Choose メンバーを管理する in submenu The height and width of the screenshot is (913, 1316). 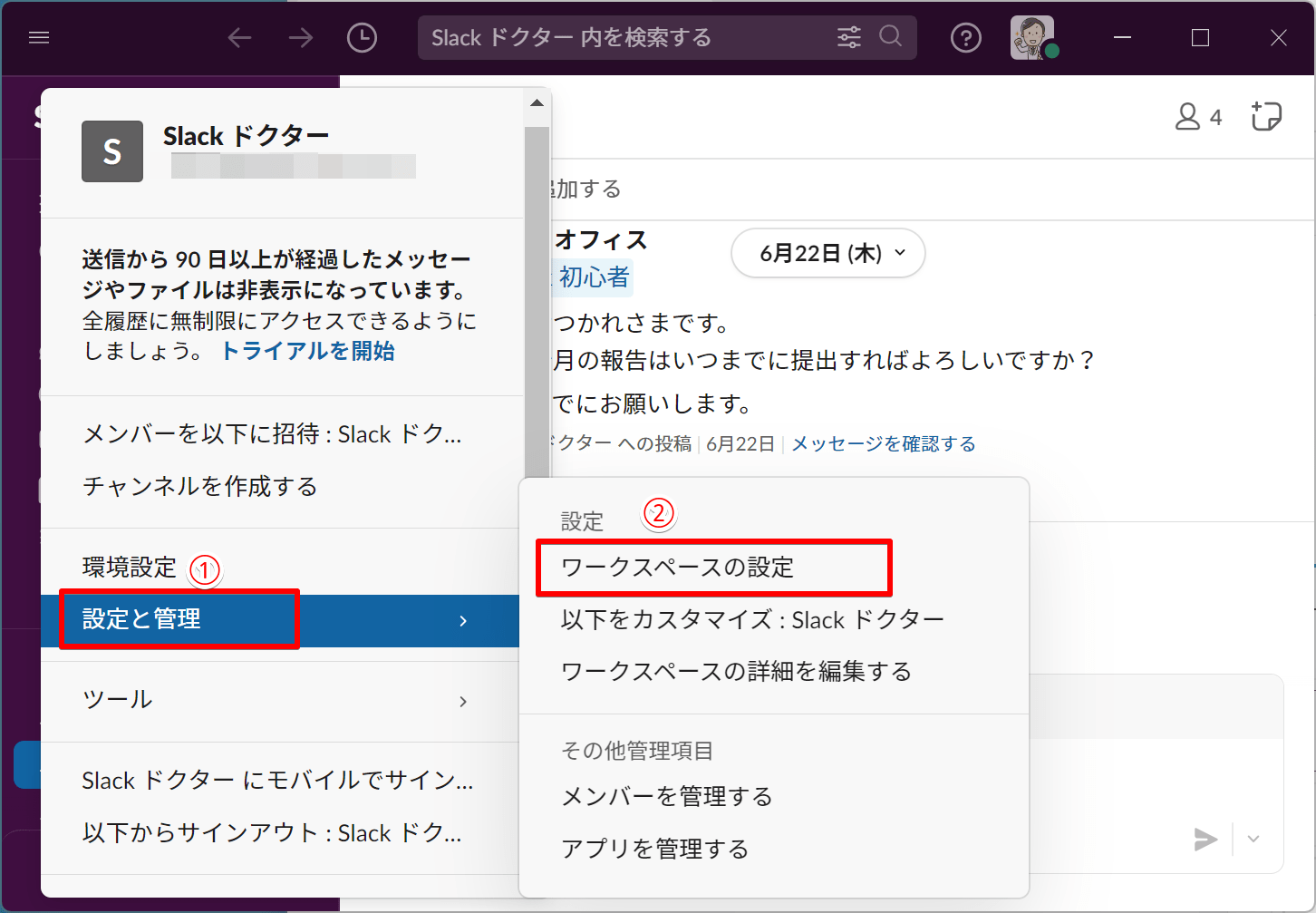pos(774,797)
